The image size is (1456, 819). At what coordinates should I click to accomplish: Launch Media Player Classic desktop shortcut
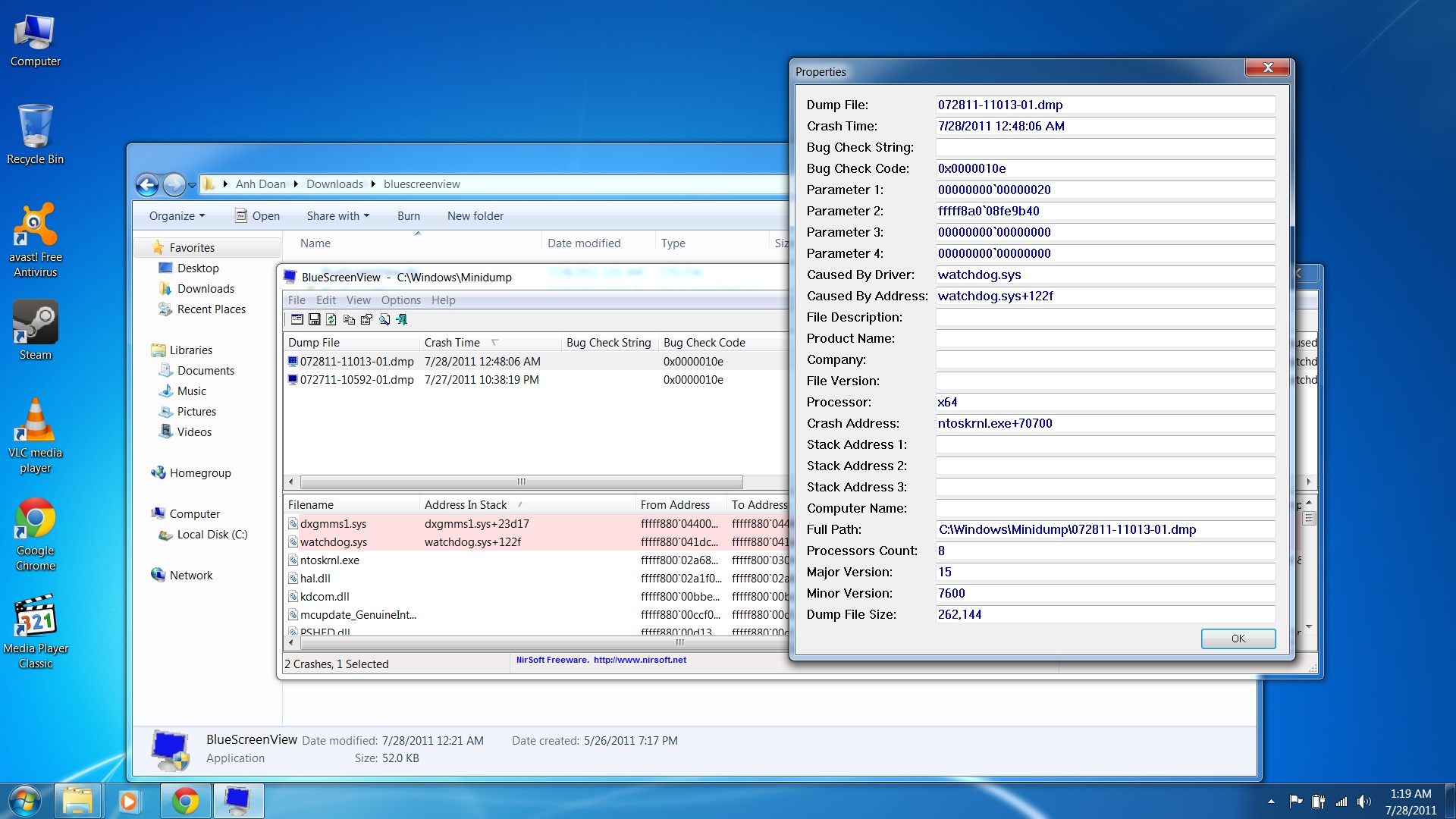point(35,632)
